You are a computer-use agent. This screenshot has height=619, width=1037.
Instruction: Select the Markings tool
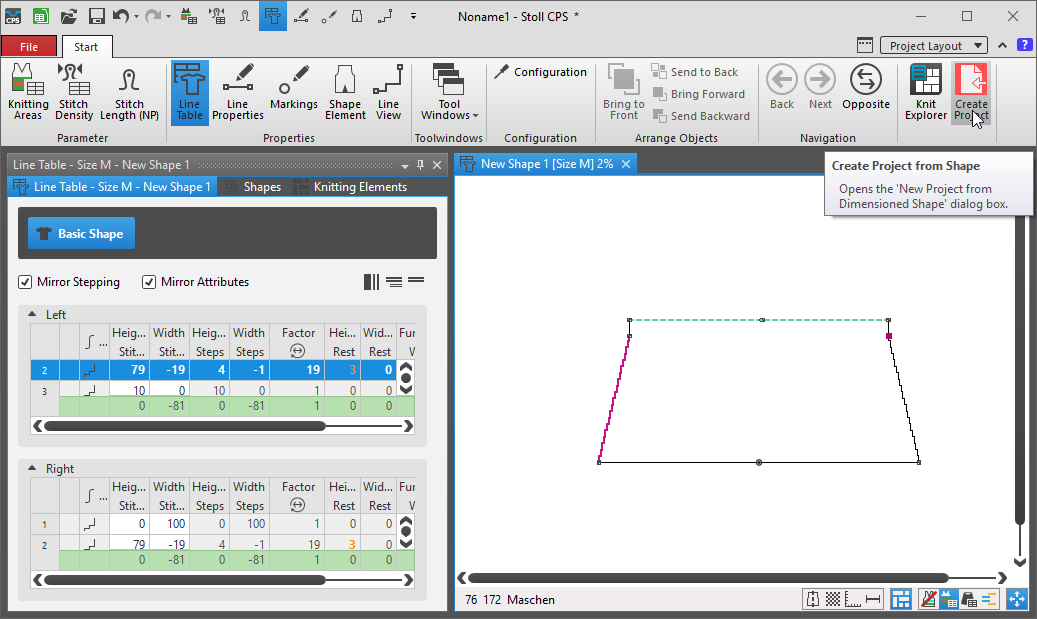pyautogui.click(x=293, y=90)
